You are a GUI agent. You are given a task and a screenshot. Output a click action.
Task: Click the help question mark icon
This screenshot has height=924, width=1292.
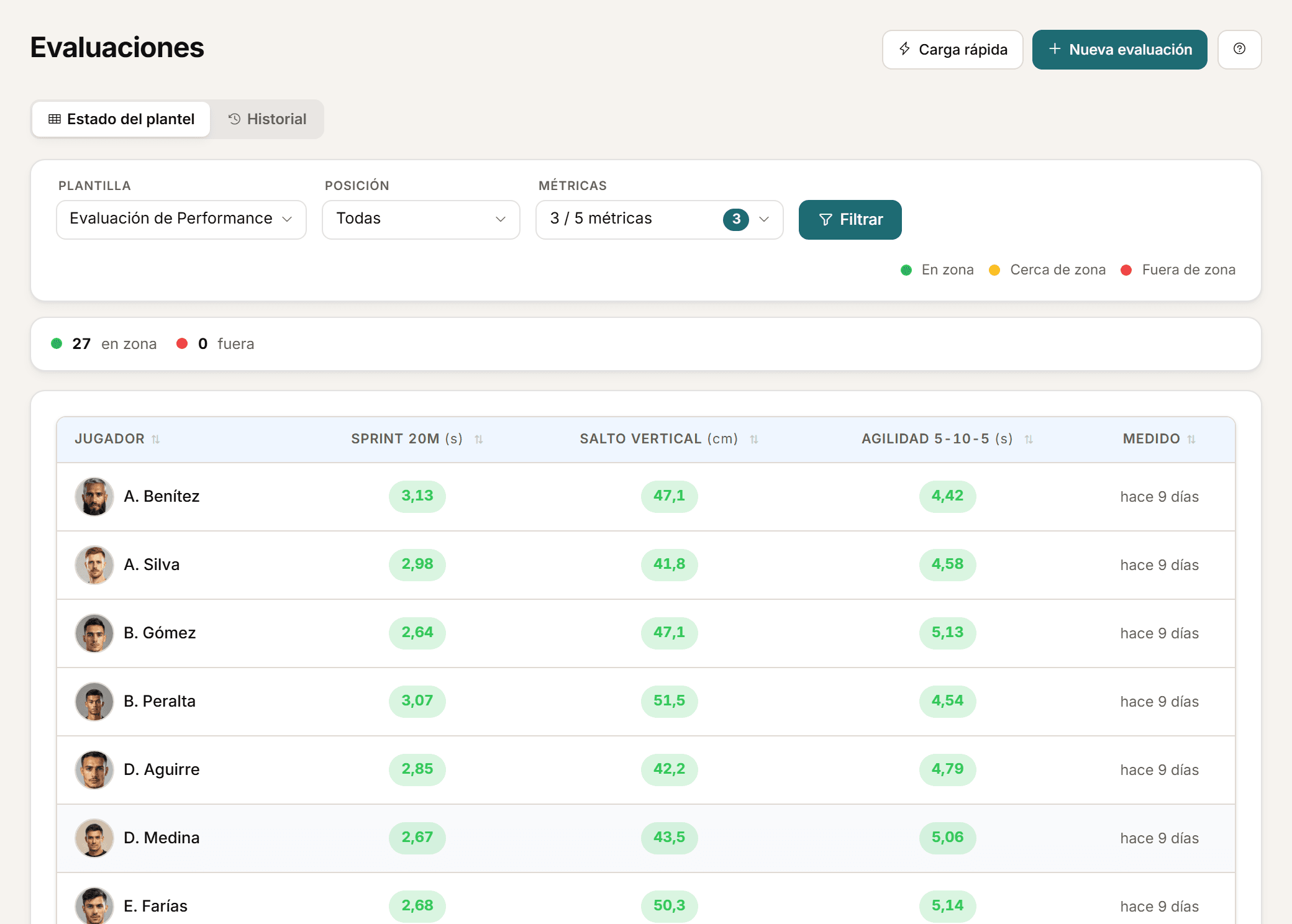[1239, 49]
